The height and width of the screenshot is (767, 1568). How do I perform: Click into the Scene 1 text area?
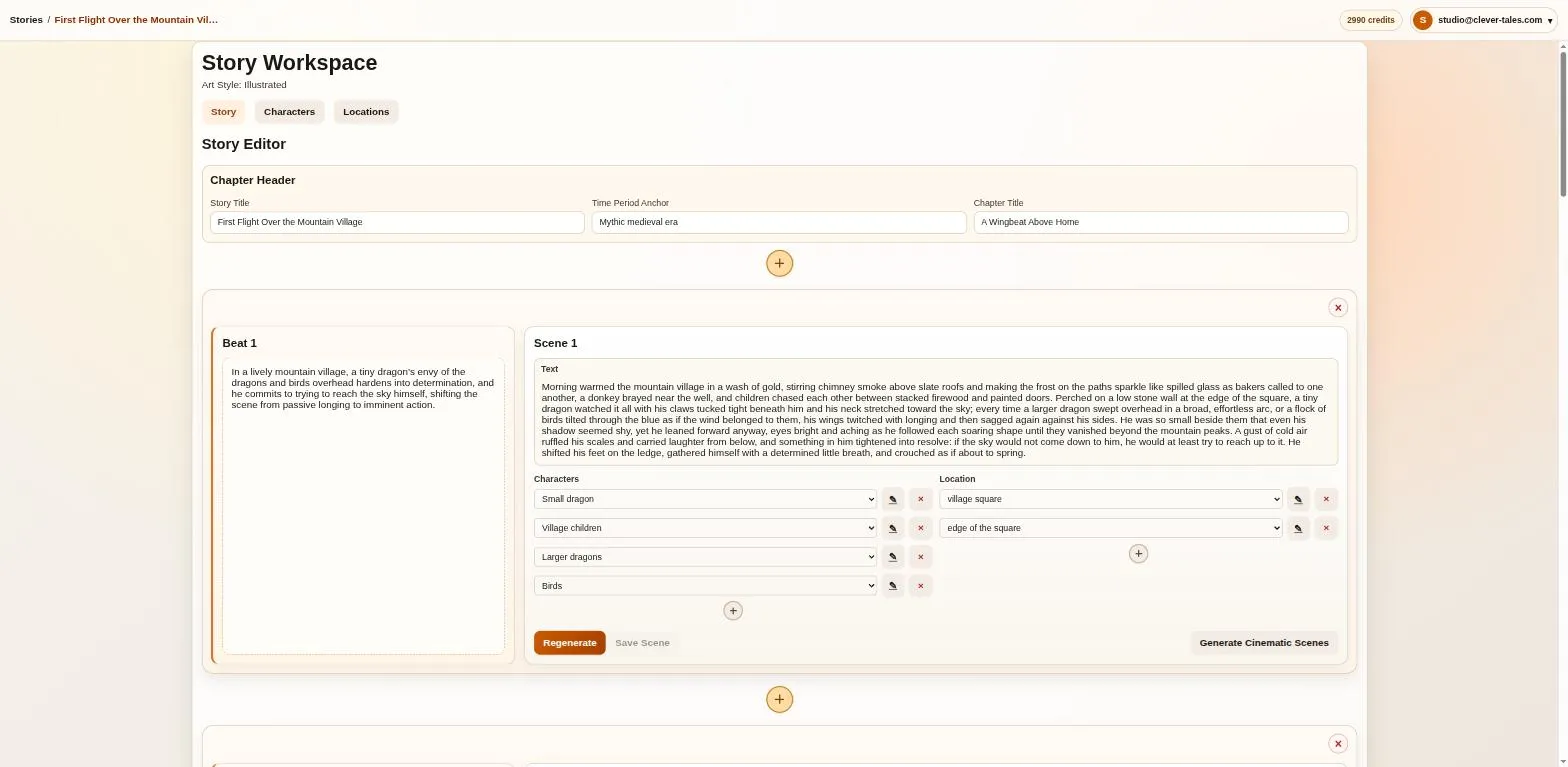(x=936, y=420)
